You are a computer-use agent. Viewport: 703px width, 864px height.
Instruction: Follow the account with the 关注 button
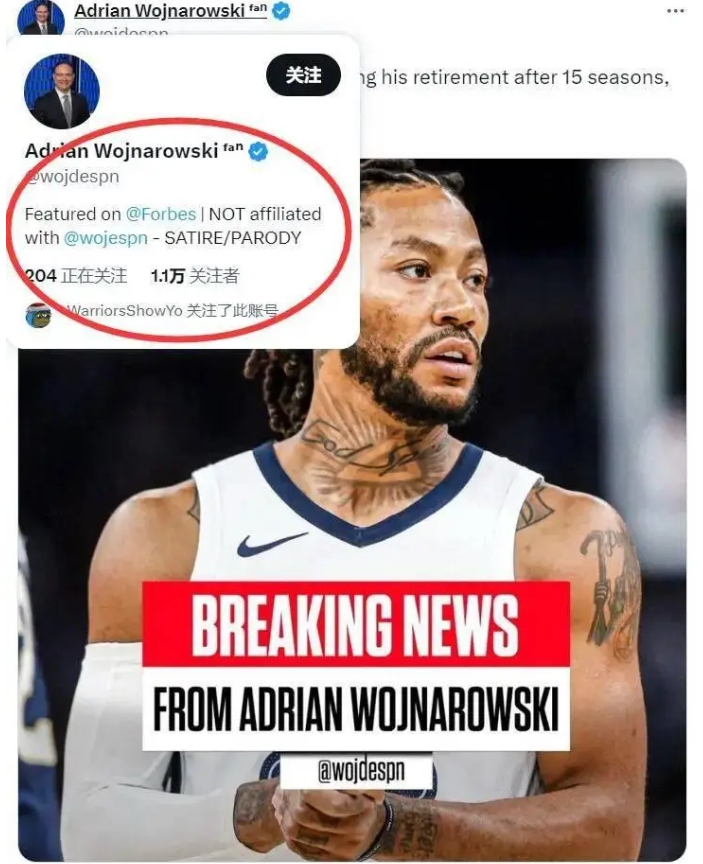303,75
